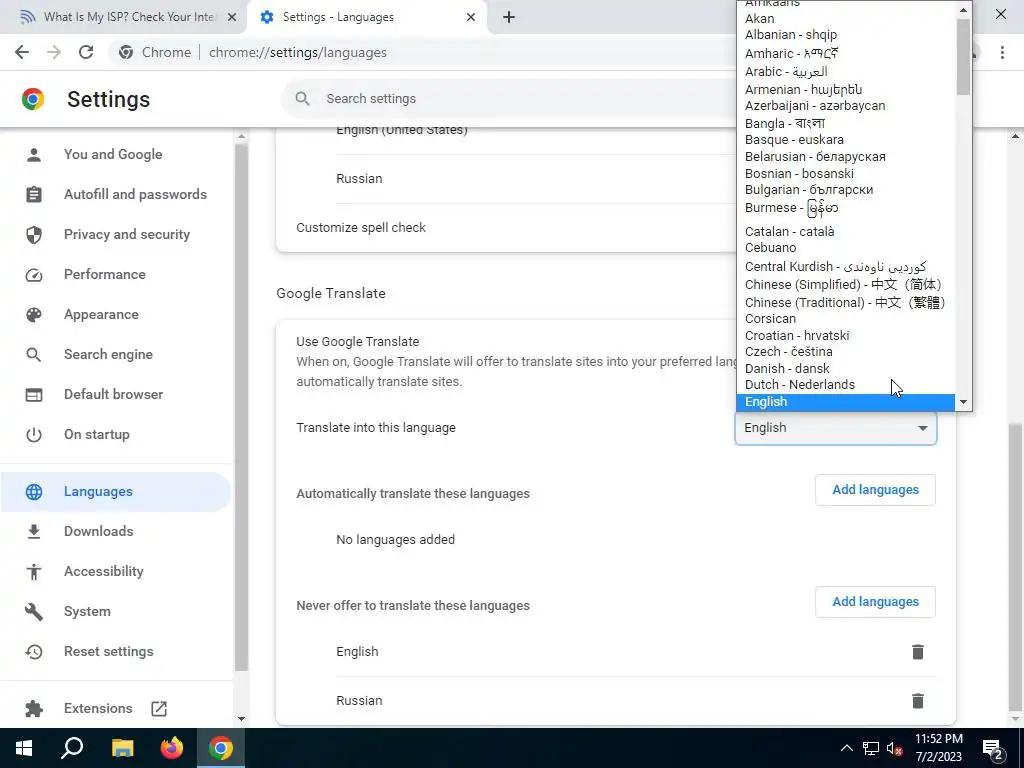Viewport: 1024px width, 768px height.
Task: Add languages to automatically translate
Action: (x=875, y=490)
